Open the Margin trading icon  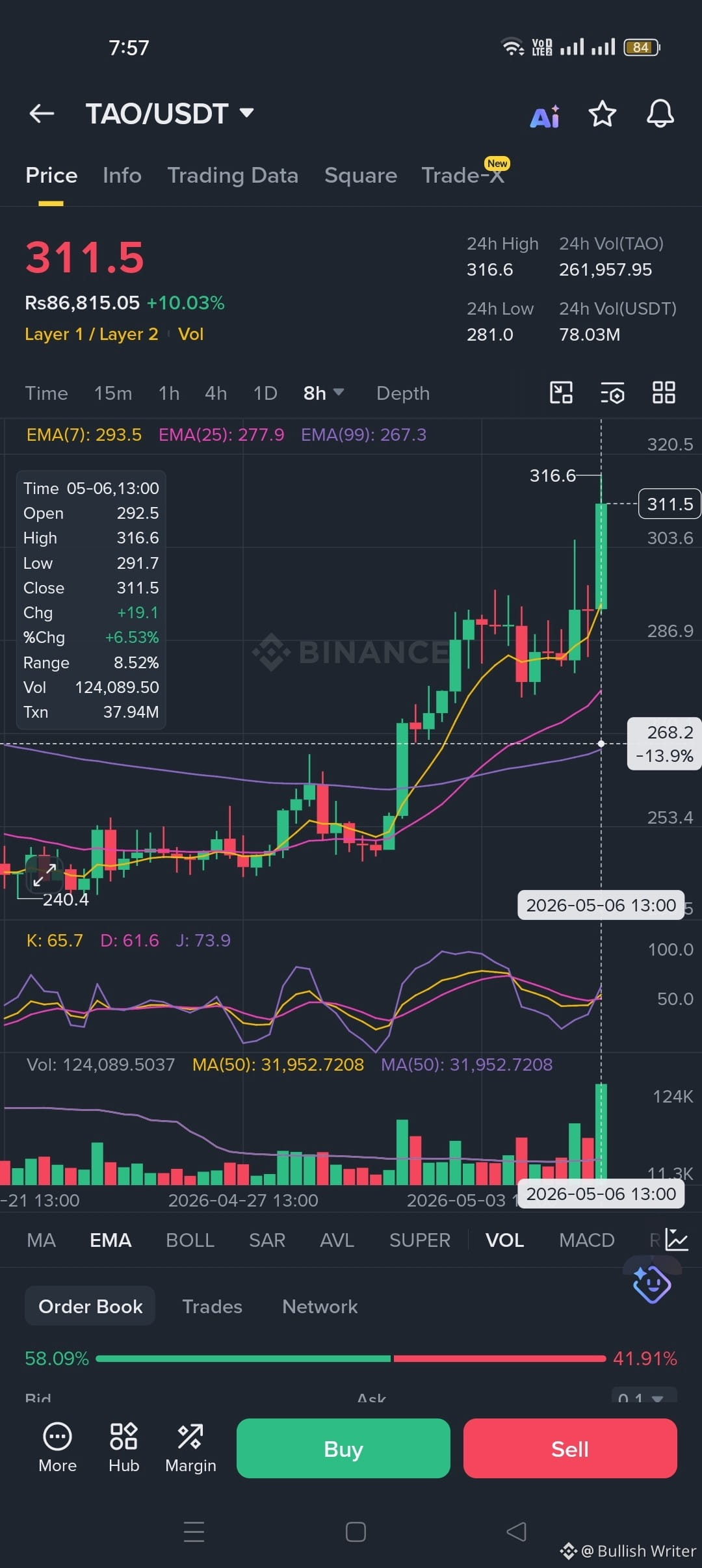tap(190, 1448)
